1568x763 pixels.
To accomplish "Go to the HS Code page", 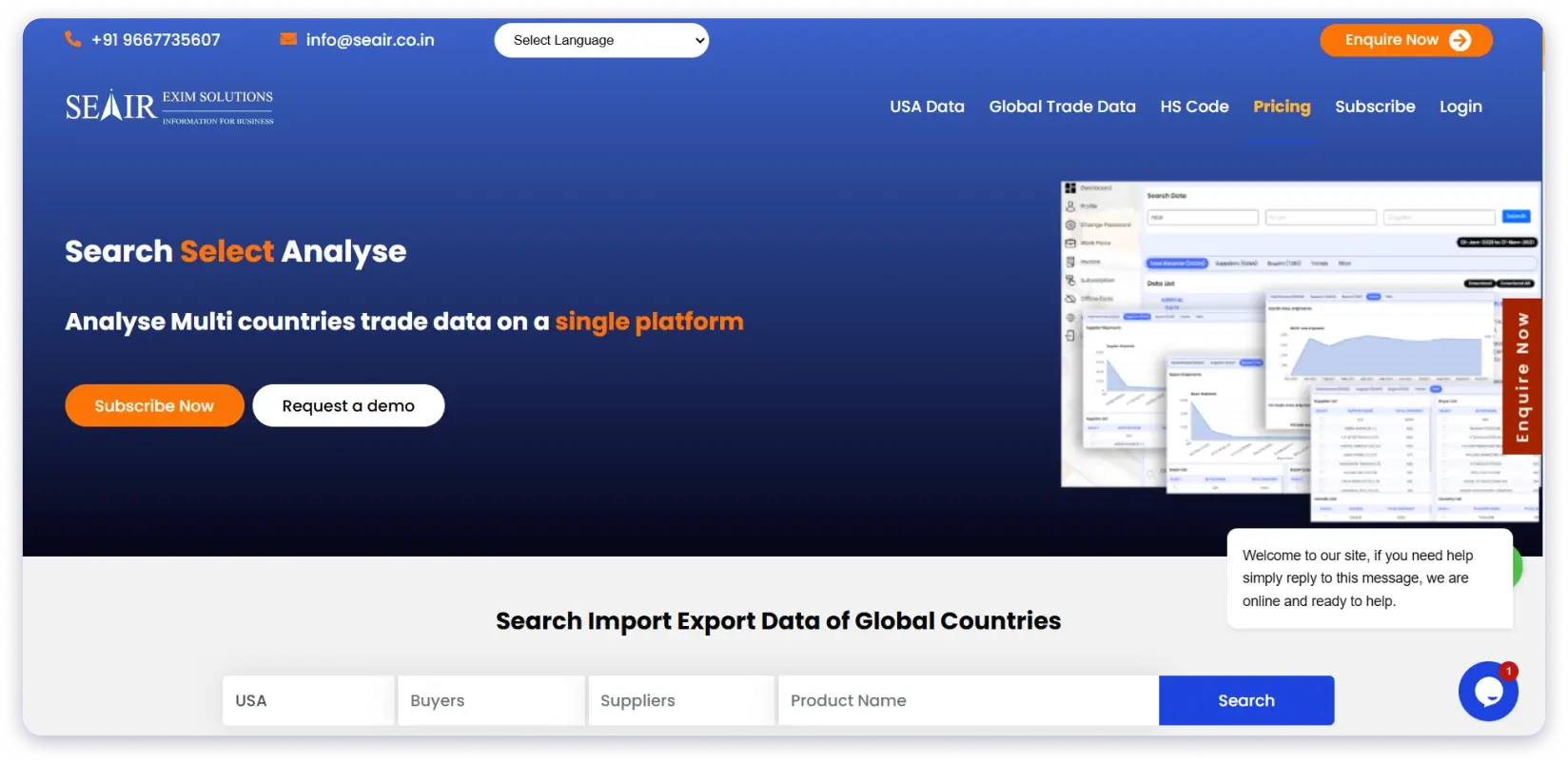I will (1194, 107).
